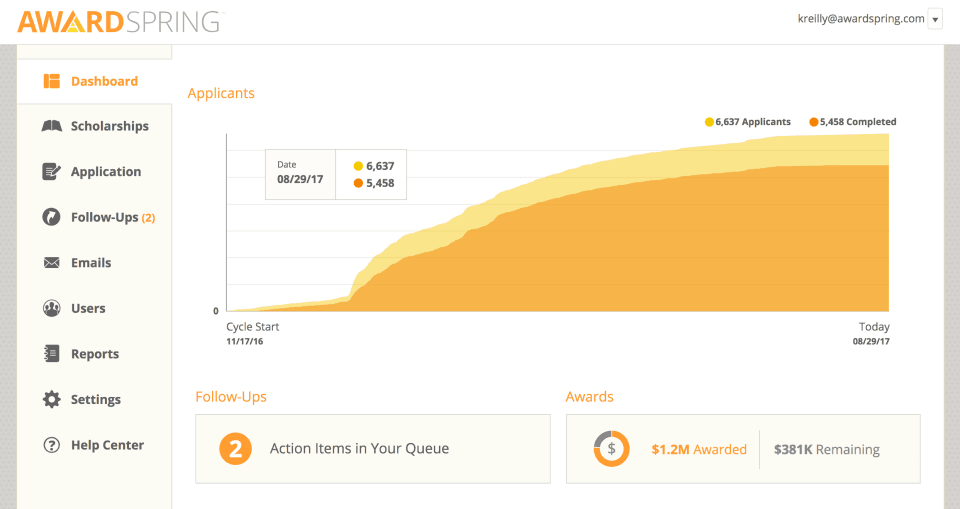Click the orange number 2 badge
Screen dimensions: 960x509
235,449
